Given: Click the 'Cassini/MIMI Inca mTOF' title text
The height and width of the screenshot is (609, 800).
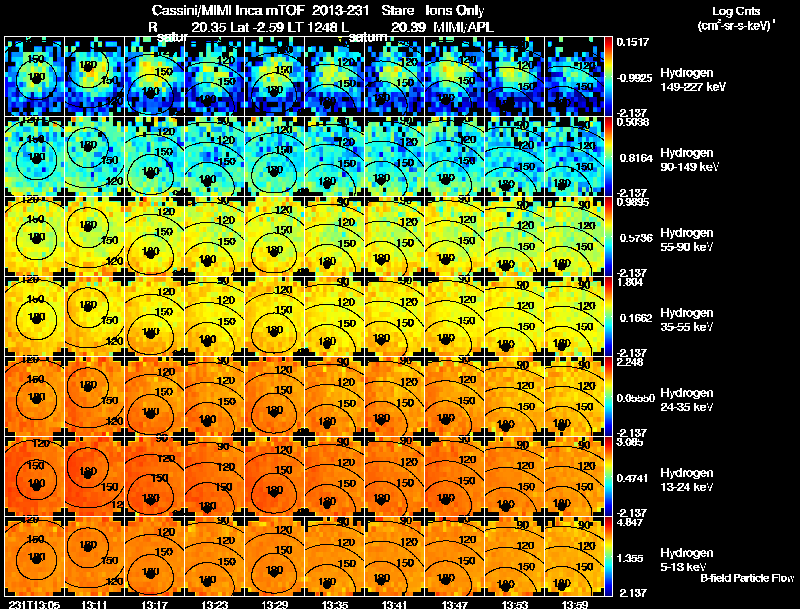Looking at the screenshot, I should pos(228,11).
